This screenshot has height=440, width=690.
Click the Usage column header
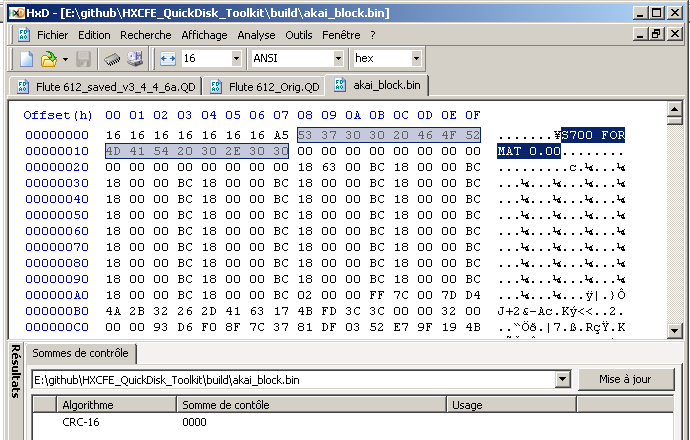pos(511,405)
